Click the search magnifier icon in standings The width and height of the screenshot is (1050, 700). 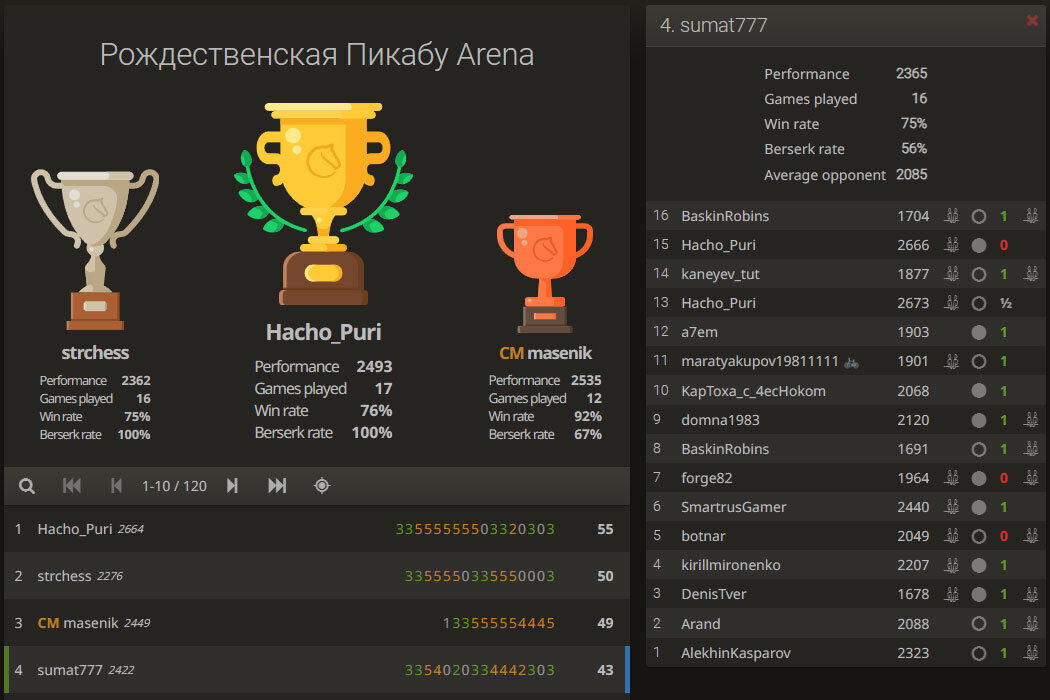point(27,486)
